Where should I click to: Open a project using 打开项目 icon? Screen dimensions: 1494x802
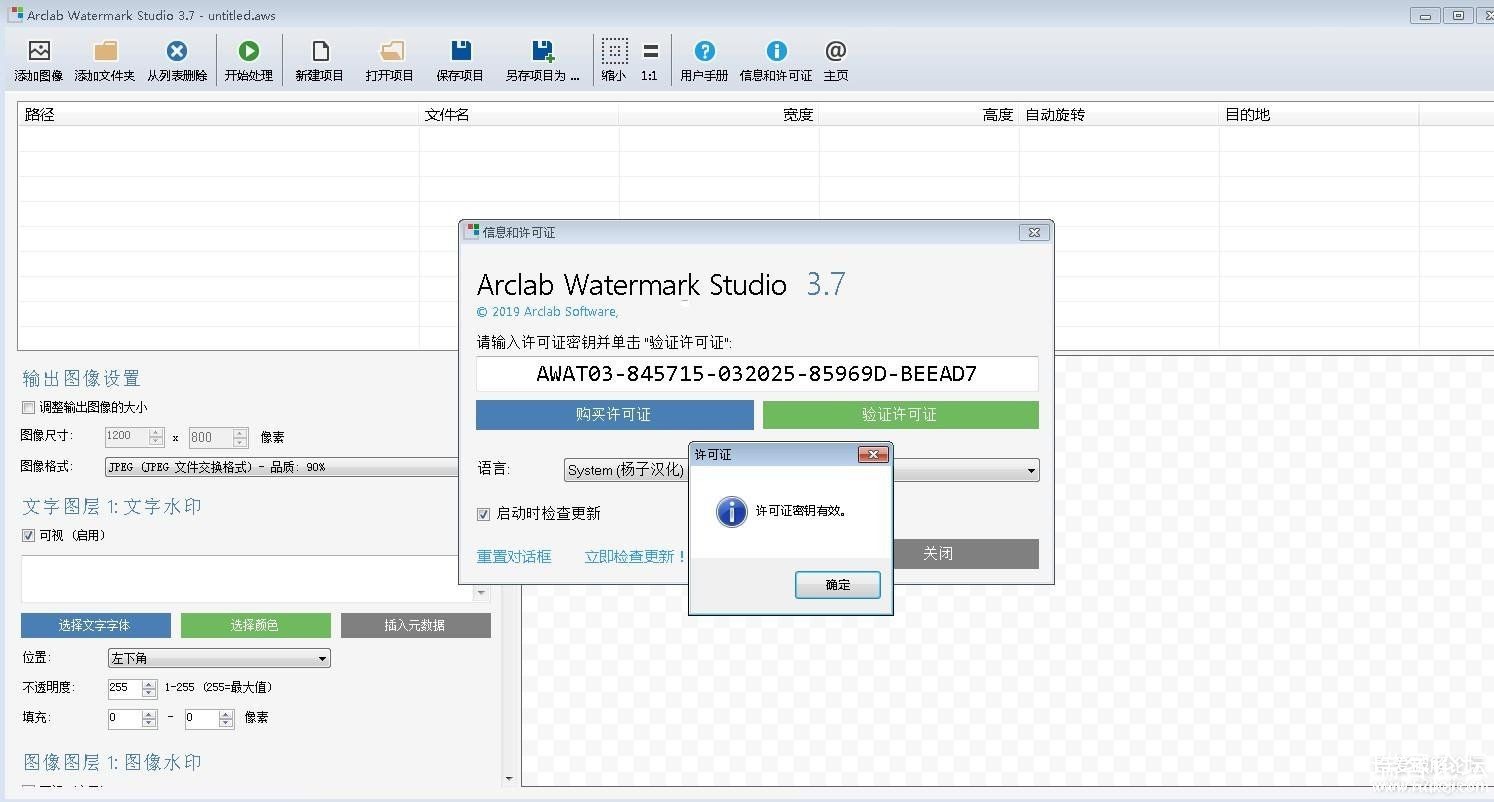(x=391, y=60)
